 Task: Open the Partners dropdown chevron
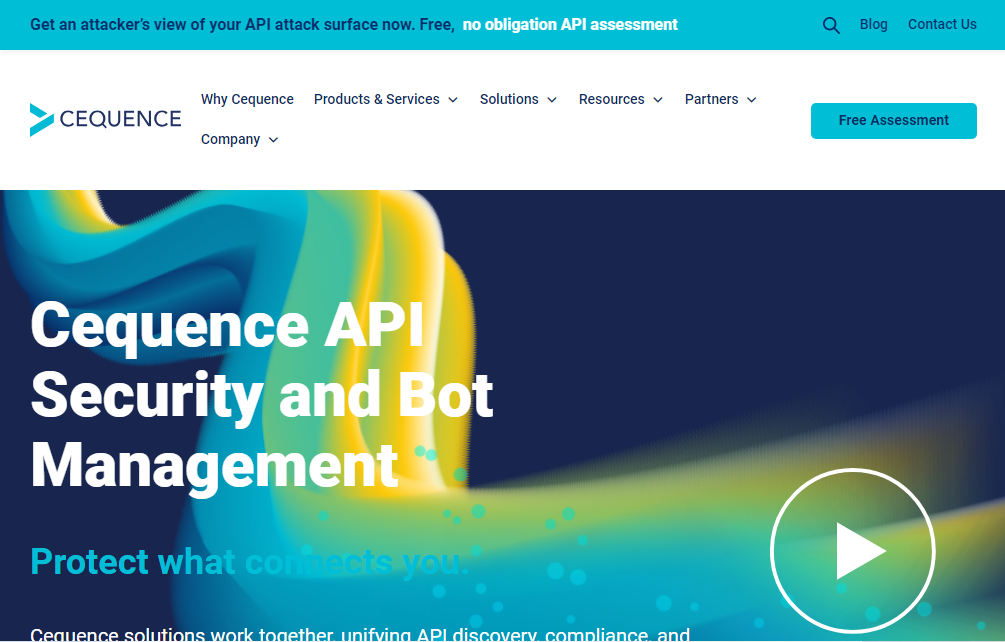click(752, 100)
